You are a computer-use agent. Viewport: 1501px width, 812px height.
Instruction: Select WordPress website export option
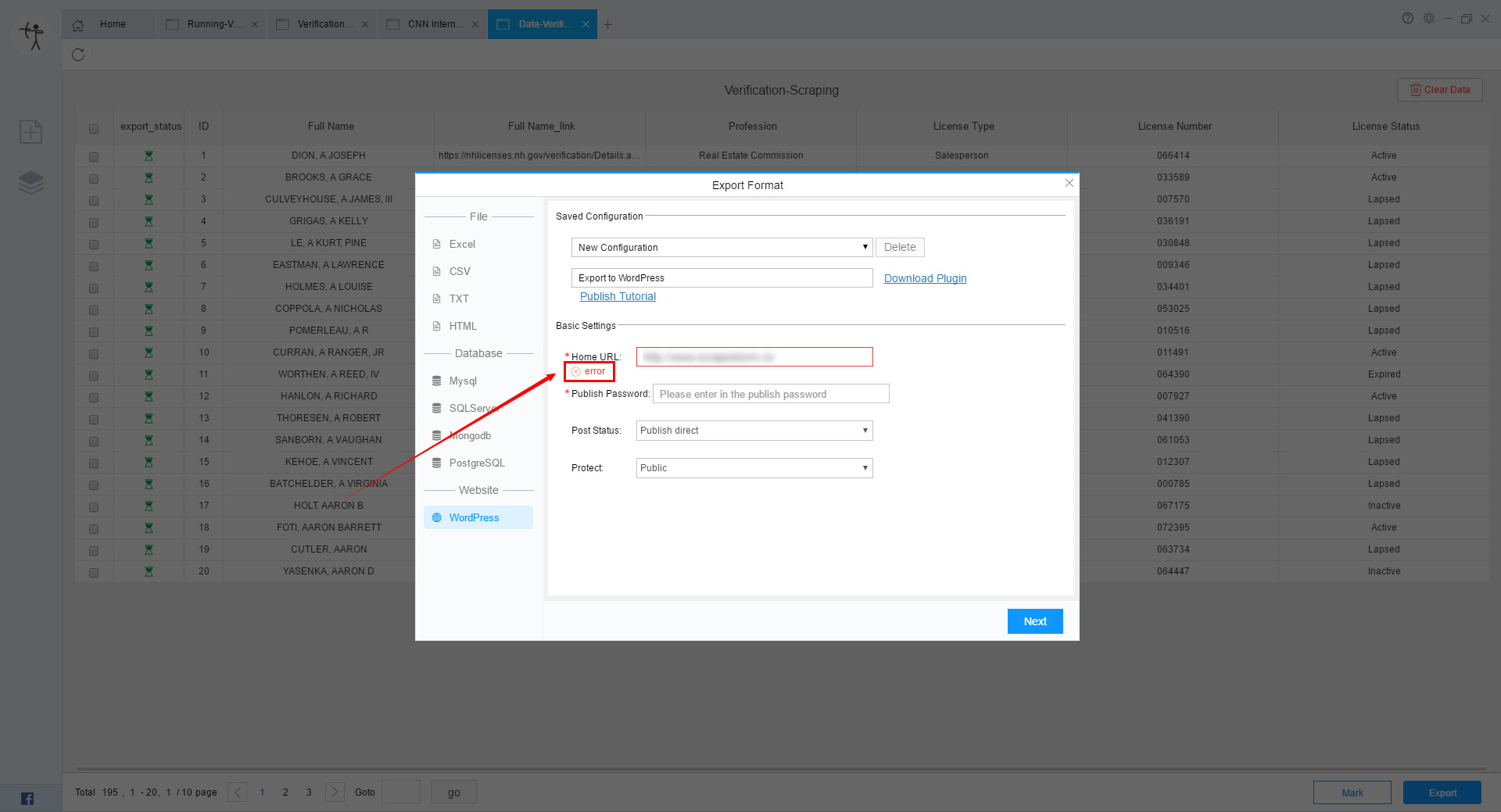click(x=478, y=517)
